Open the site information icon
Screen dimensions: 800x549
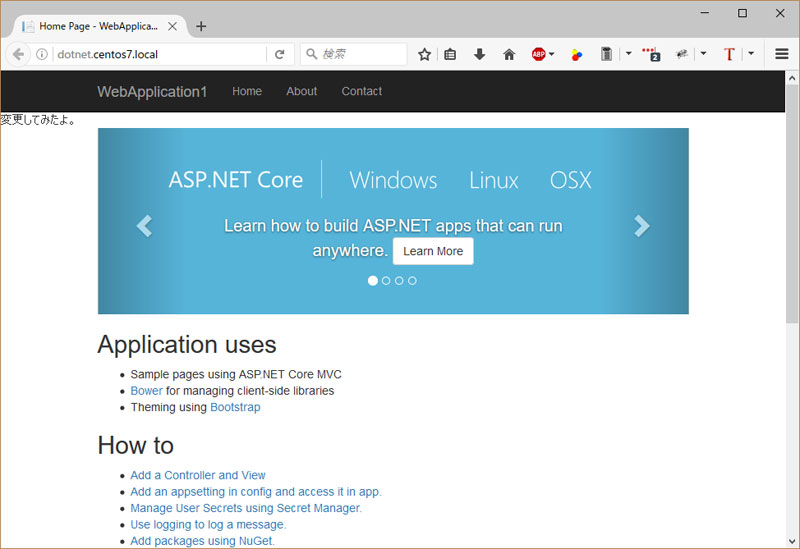pyautogui.click(x=42, y=54)
